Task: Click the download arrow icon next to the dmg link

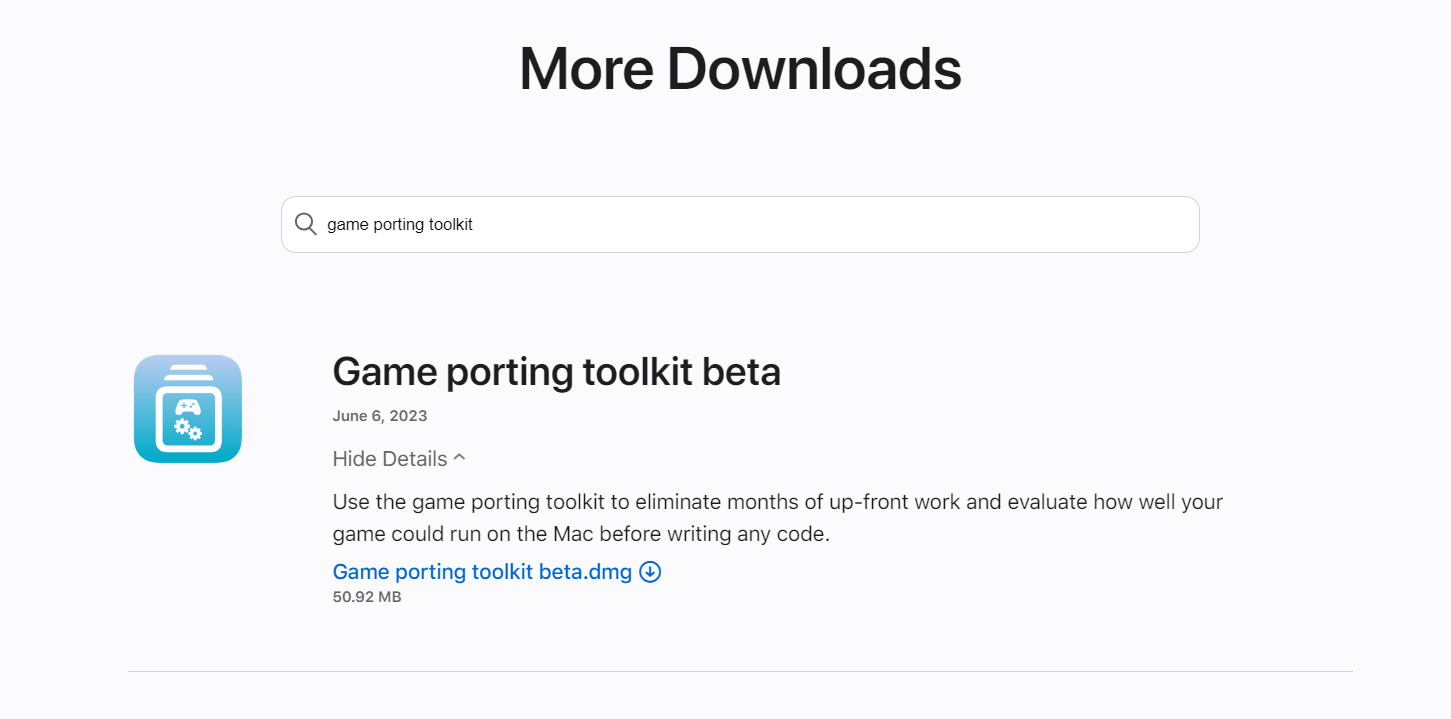Action: pos(650,571)
